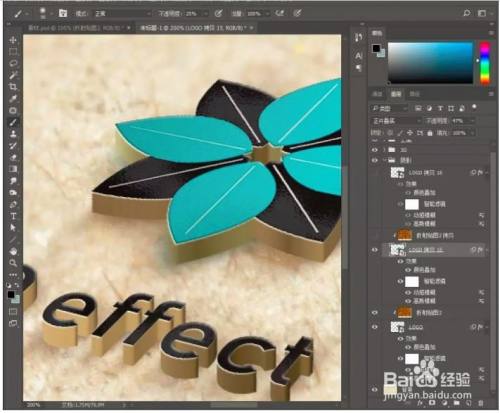Select the Clone Stamp tool
Viewport: 500px width, 413px height.
(x=13, y=134)
